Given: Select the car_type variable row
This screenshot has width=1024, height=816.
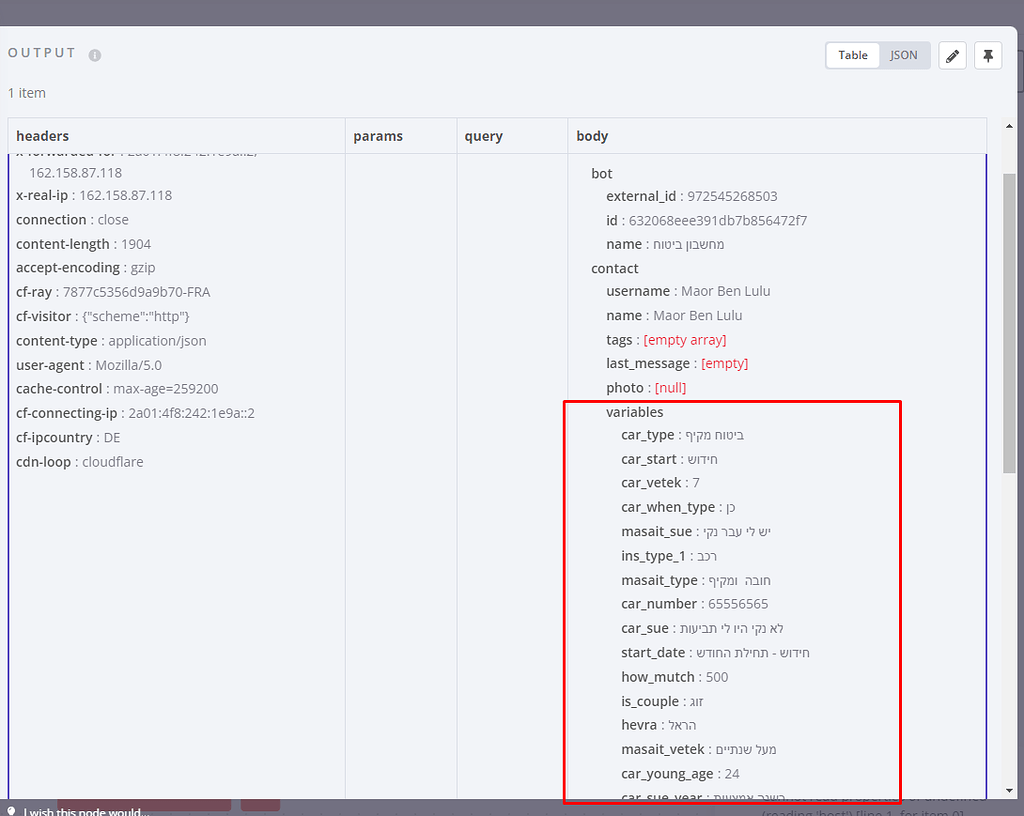Looking at the screenshot, I should [680, 434].
